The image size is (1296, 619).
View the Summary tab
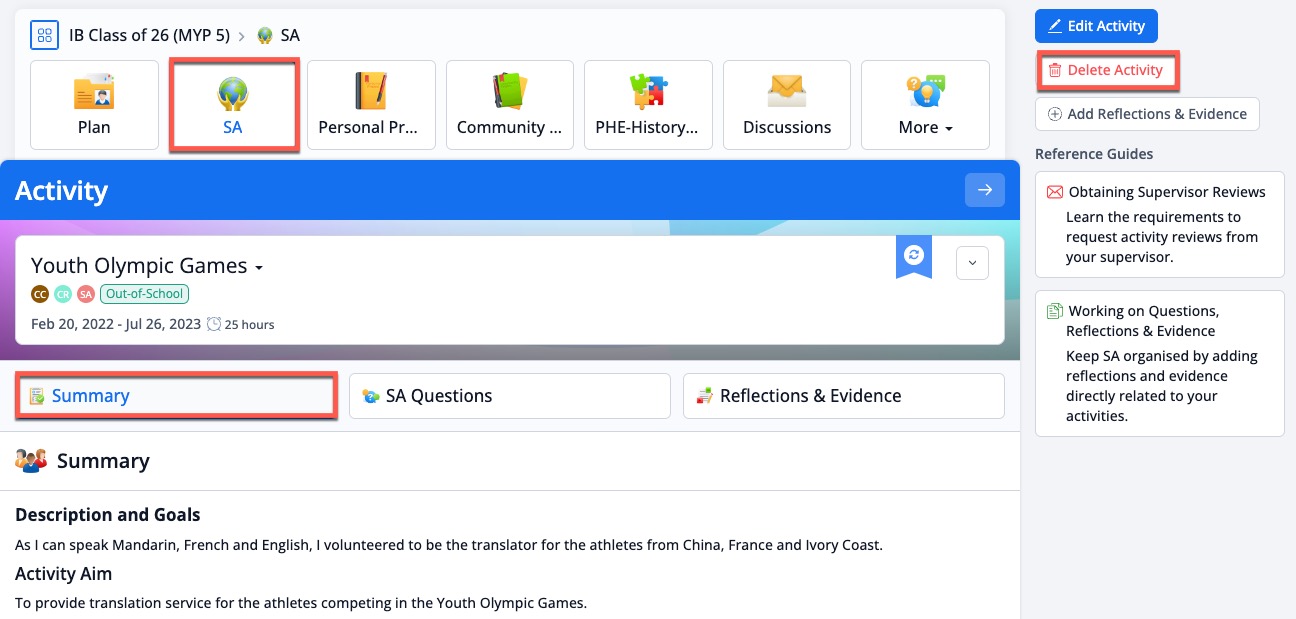coord(176,395)
